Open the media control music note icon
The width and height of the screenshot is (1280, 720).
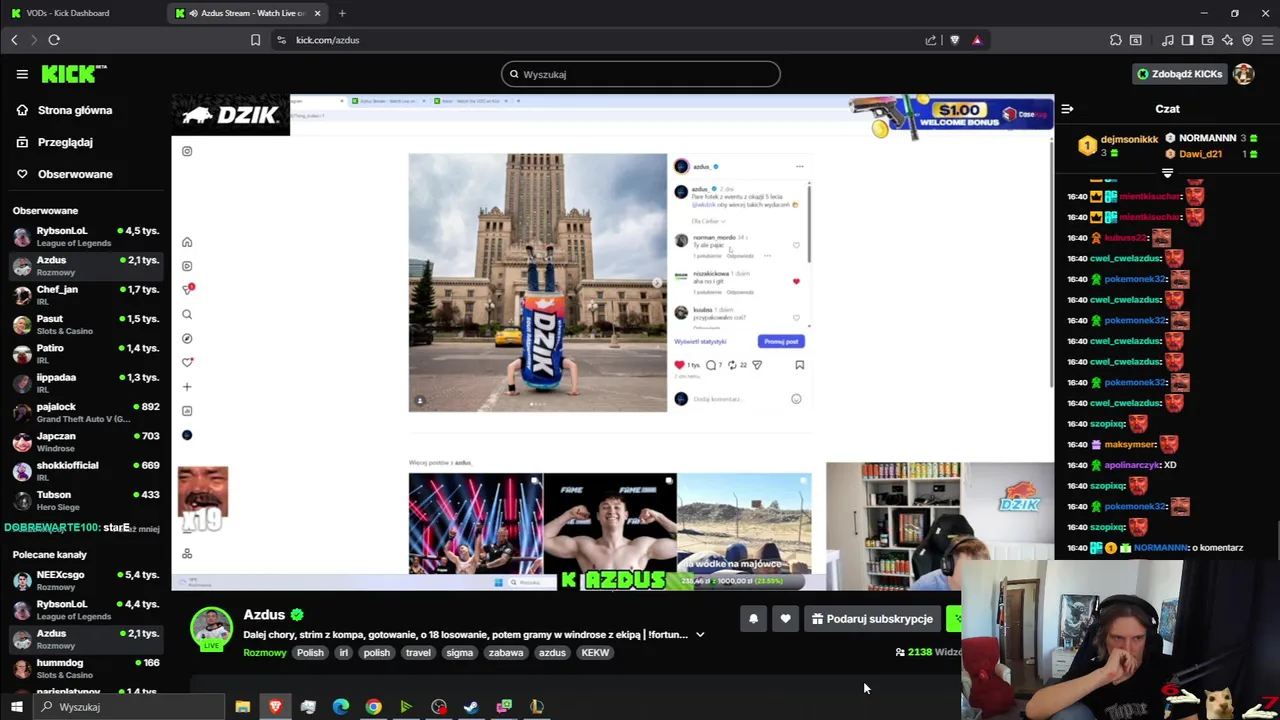point(1168,40)
